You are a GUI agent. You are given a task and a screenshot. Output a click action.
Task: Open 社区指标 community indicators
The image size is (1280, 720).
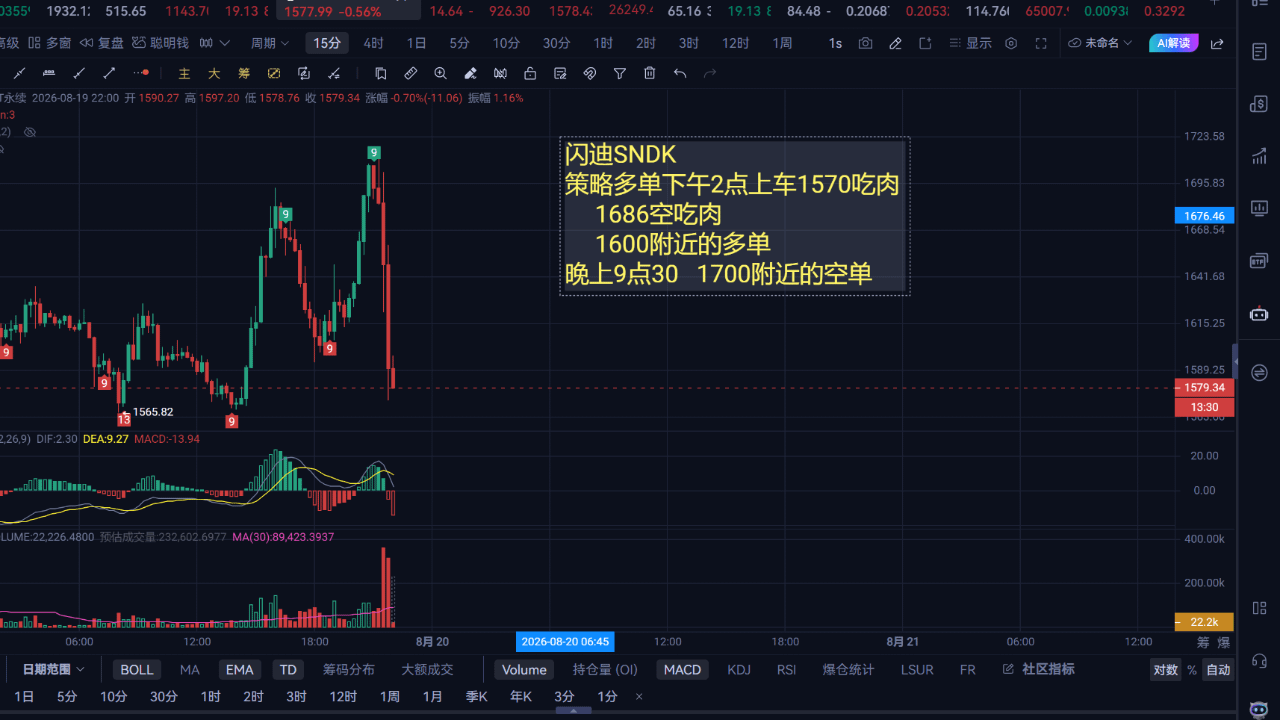tap(1037, 669)
